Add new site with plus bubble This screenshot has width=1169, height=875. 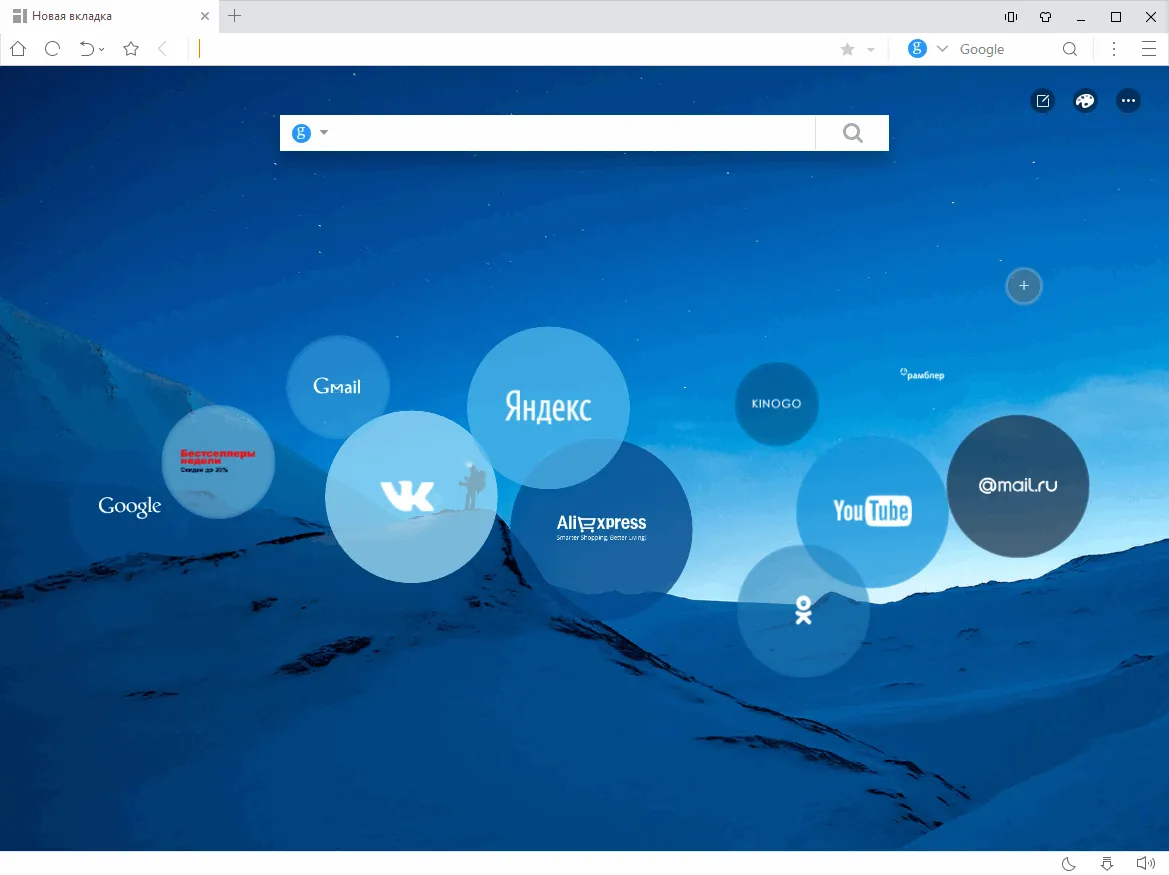1024,285
